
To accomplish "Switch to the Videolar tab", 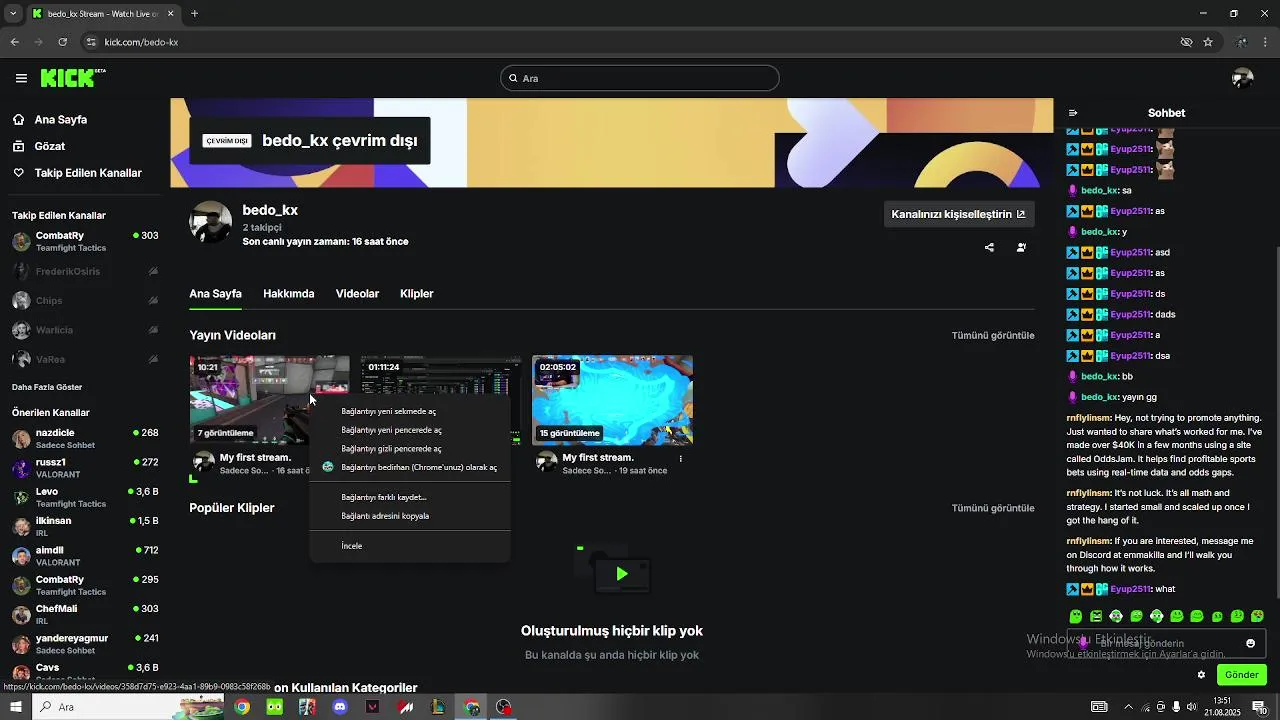I will click(x=357, y=294).
